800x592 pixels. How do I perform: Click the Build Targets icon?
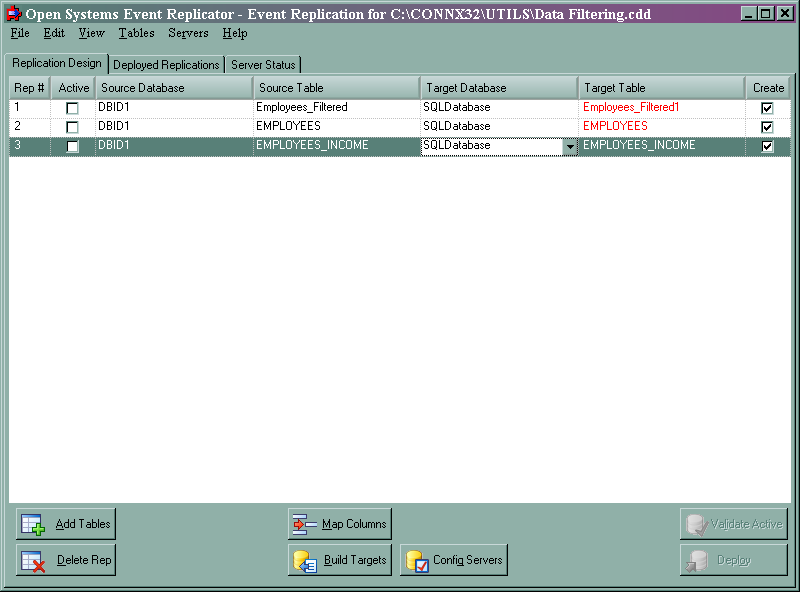pyautogui.click(x=302, y=560)
